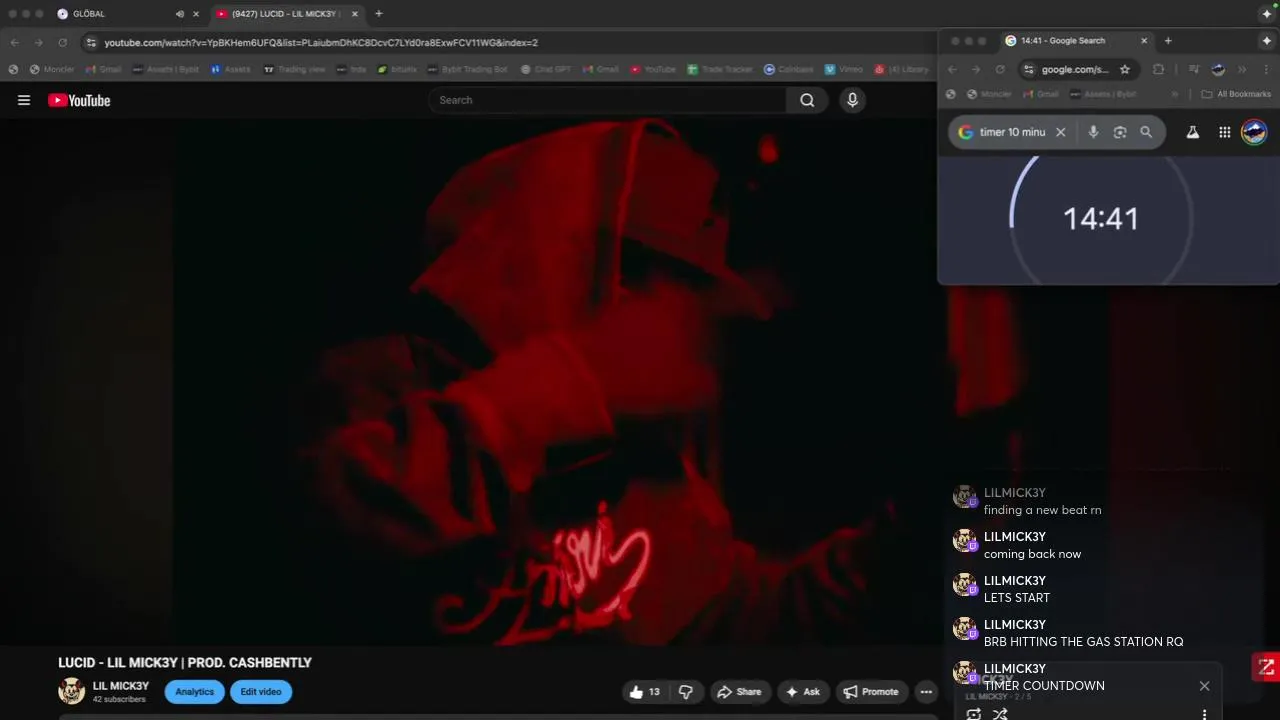Go back in Google window

(952, 70)
